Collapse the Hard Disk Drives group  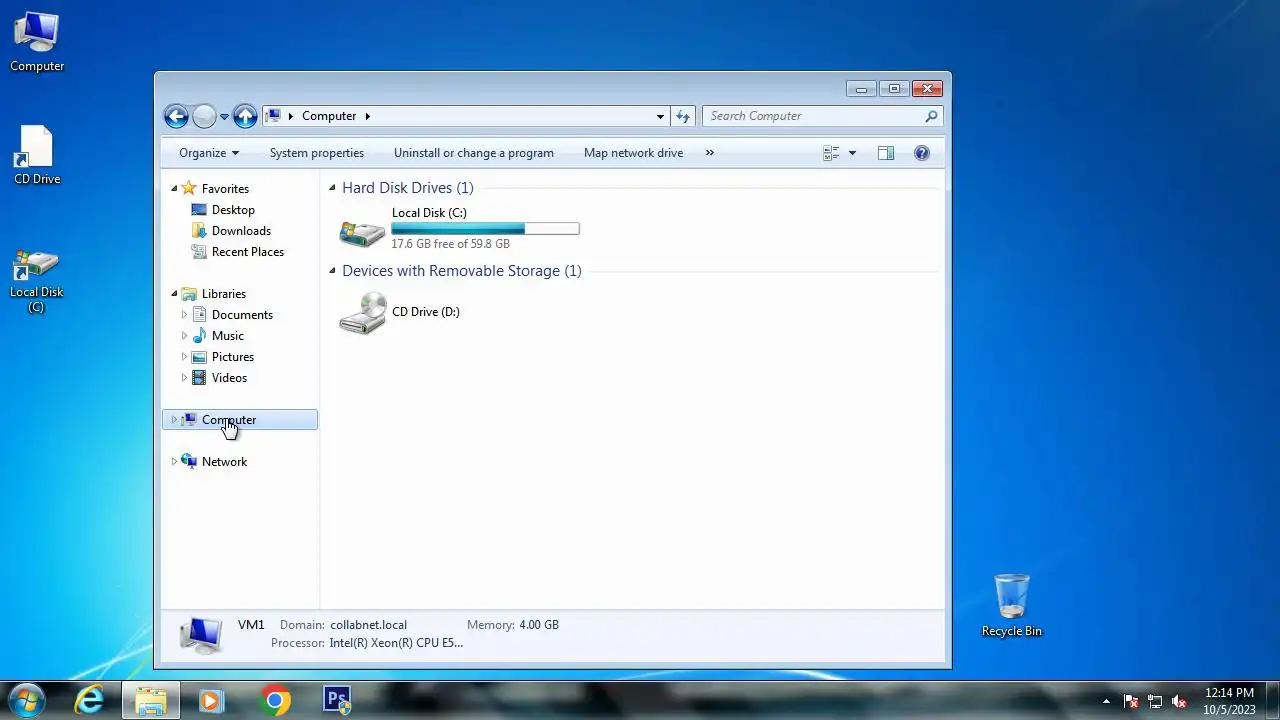click(333, 187)
